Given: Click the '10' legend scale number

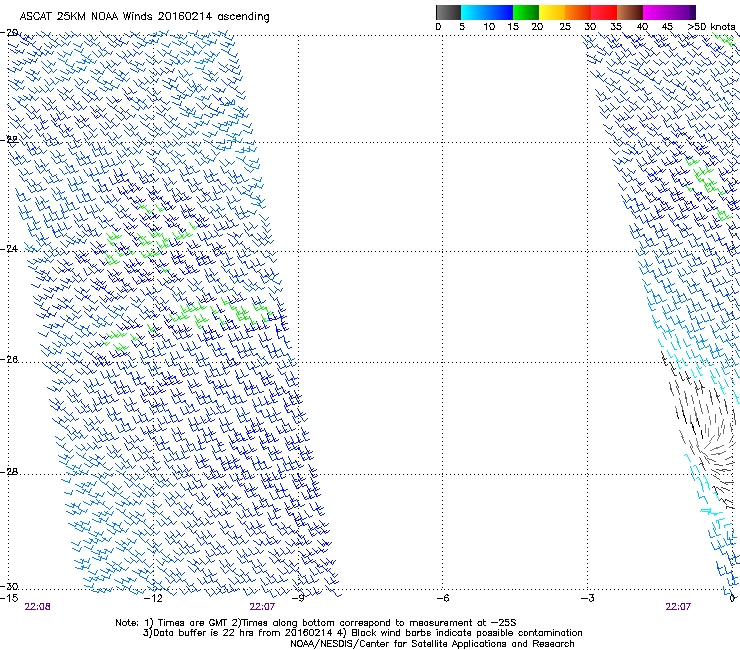Looking at the screenshot, I should pos(489,27).
